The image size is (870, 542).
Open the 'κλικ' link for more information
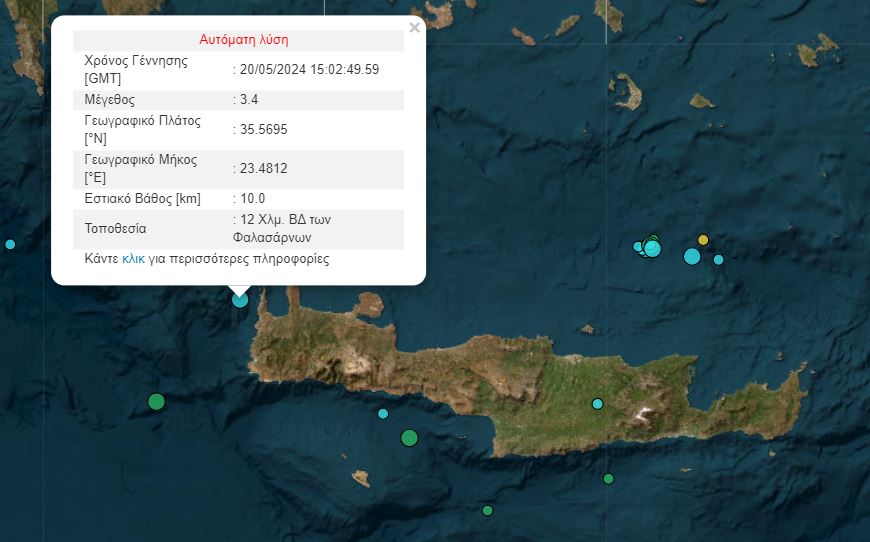pos(133,259)
